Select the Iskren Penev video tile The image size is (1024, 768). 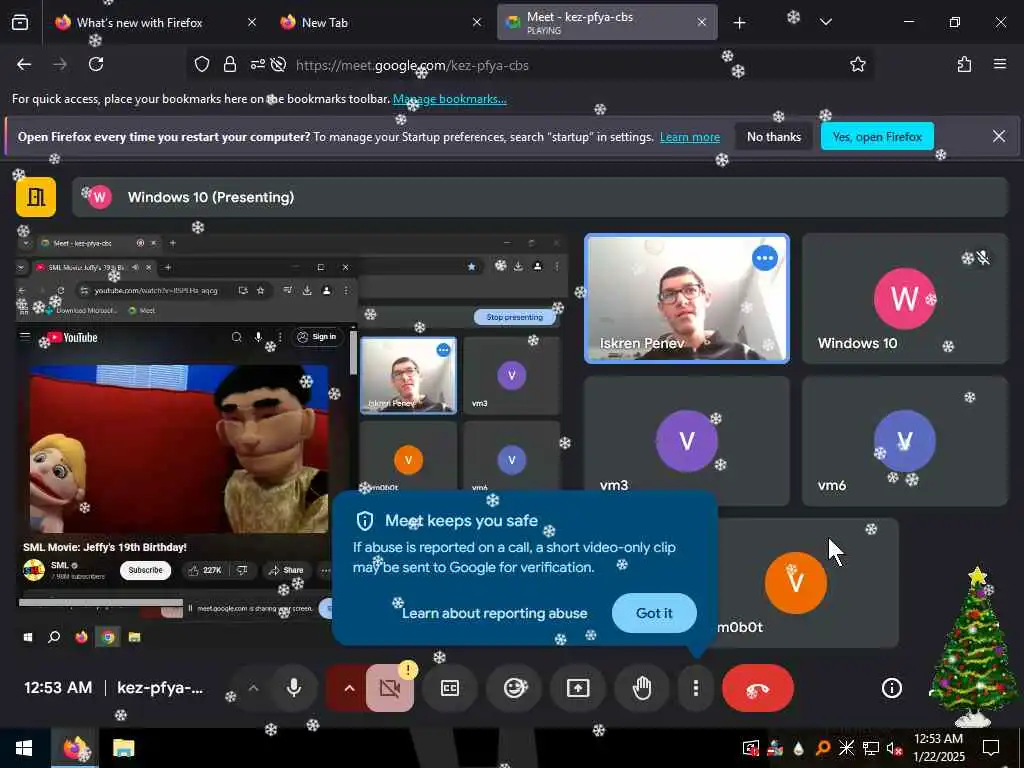coord(687,298)
